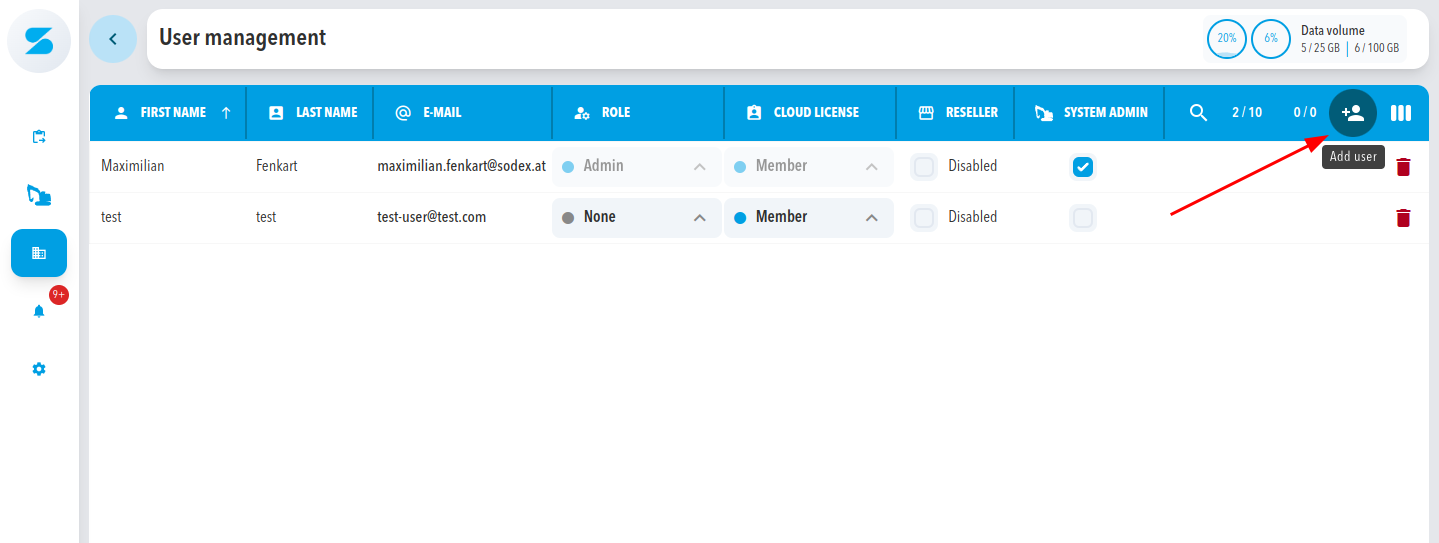Click the 6% data volume circle

coord(1271,39)
